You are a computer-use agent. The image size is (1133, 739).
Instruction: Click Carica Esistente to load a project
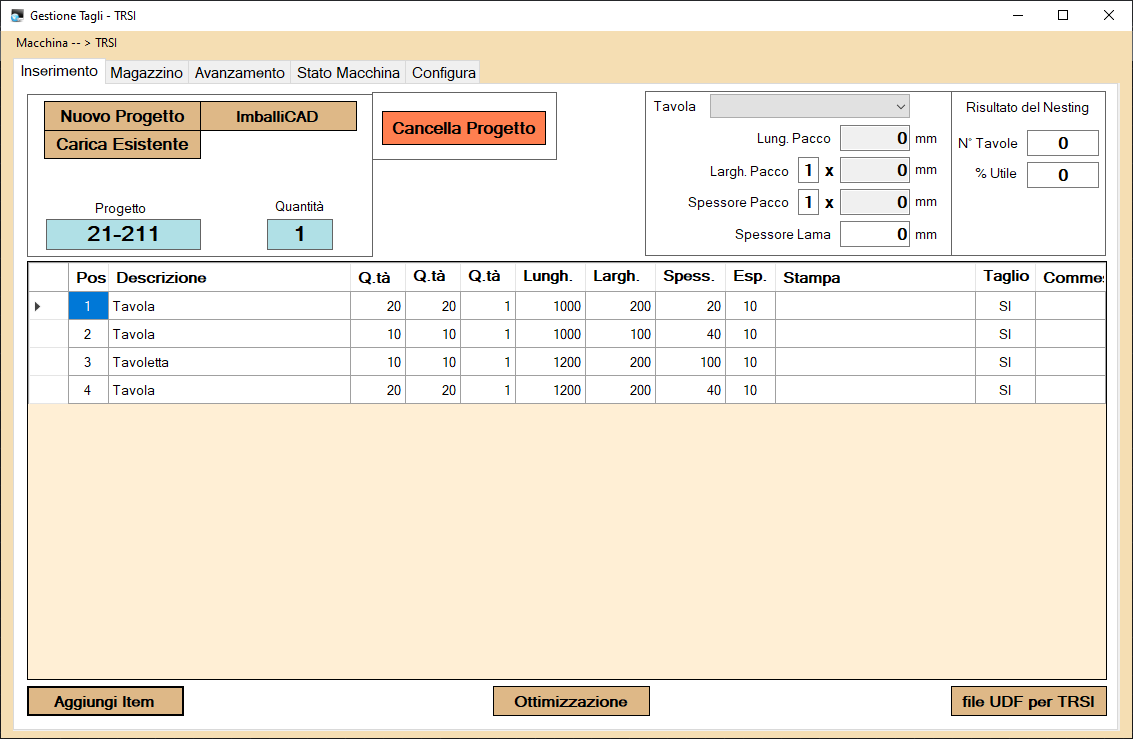[x=122, y=145]
